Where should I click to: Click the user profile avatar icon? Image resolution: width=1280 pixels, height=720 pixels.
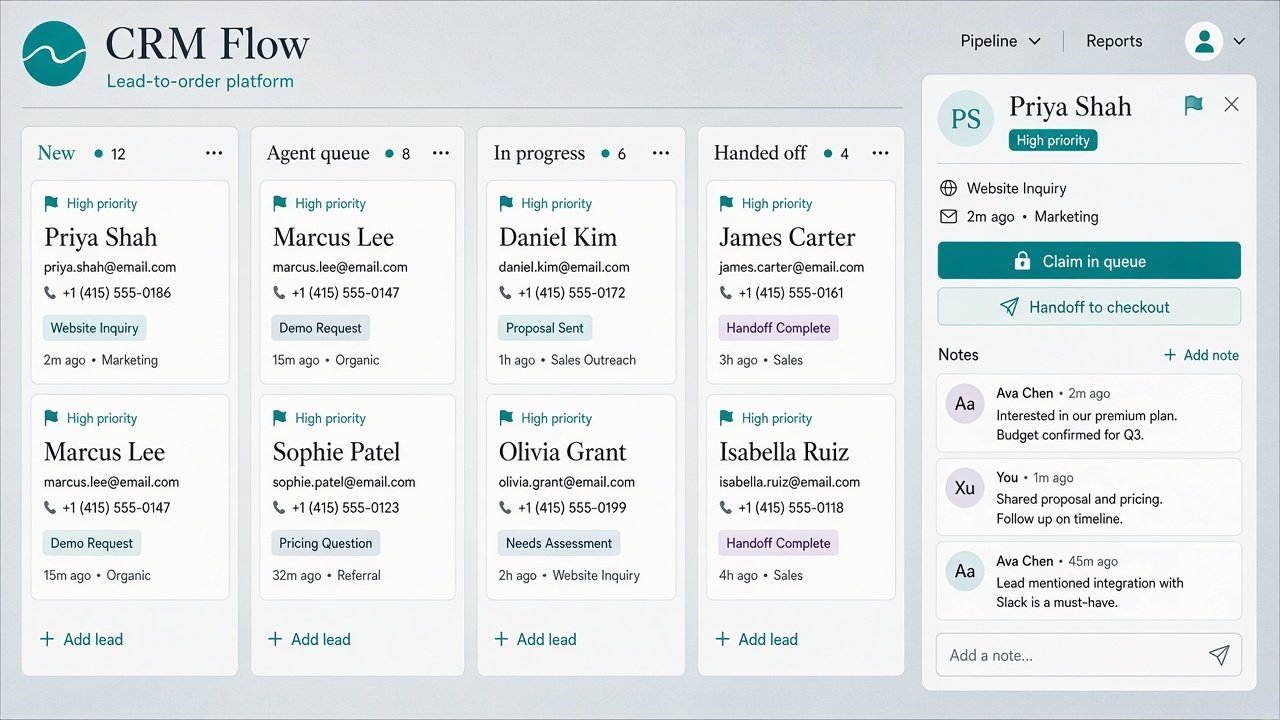pyautogui.click(x=1204, y=41)
